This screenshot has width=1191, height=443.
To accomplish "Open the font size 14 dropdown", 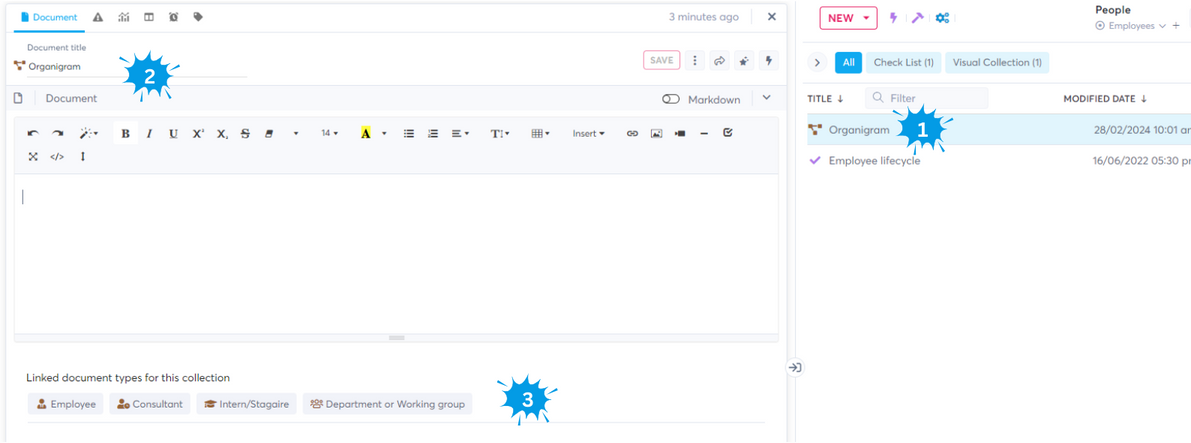I will tap(329, 133).
